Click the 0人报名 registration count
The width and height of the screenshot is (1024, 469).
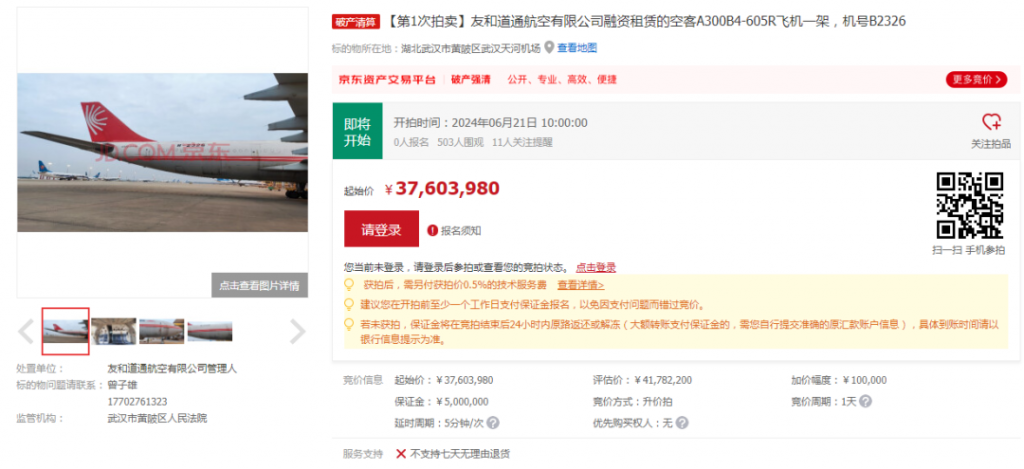tap(411, 142)
